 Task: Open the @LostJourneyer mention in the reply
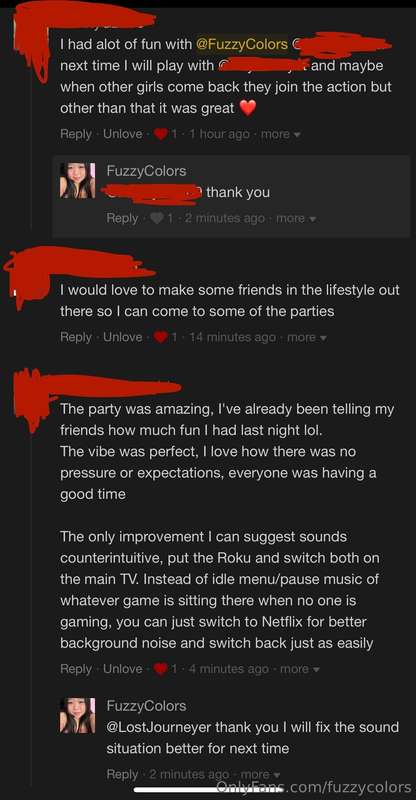pos(159,727)
